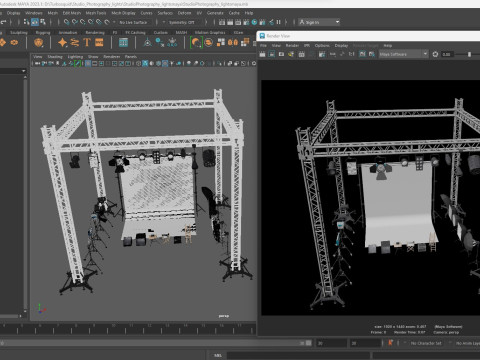Image resolution: width=480 pixels, height=360 pixels.
Task: Click the exposure gear icon in Render View
Action: pyautogui.click(x=435, y=54)
